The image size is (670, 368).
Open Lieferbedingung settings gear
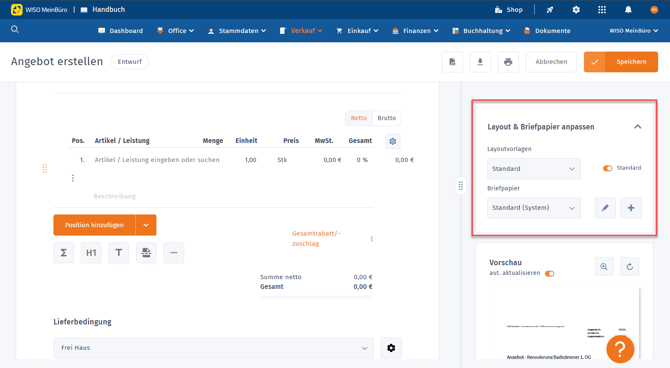391,348
